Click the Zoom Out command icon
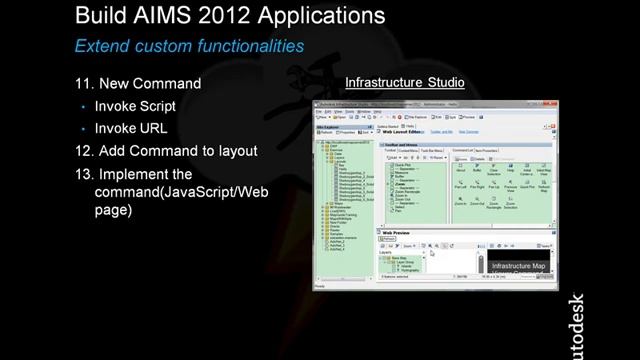 pos(477,200)
